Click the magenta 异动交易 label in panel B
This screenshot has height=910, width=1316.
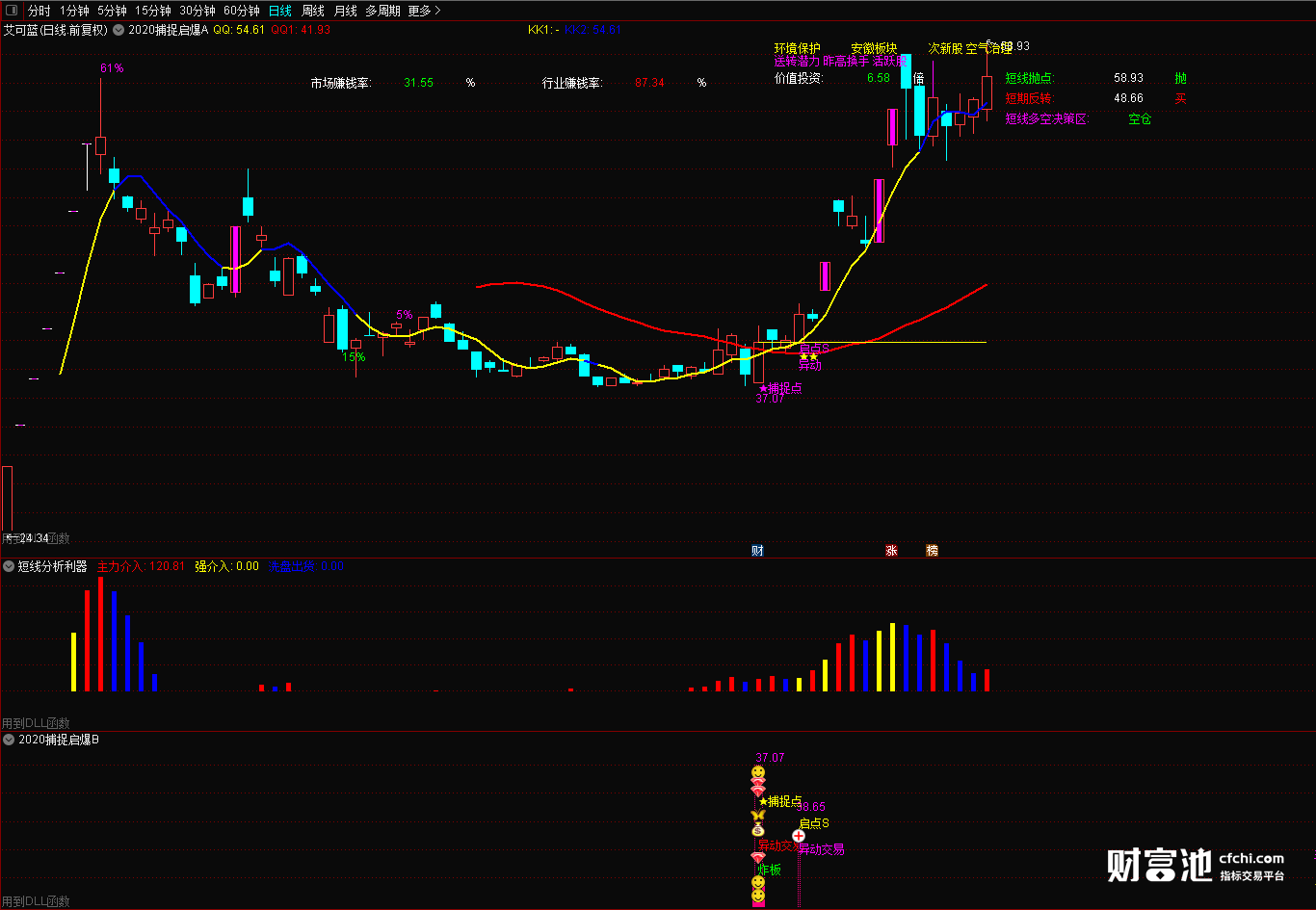click(x=822, y=849)
